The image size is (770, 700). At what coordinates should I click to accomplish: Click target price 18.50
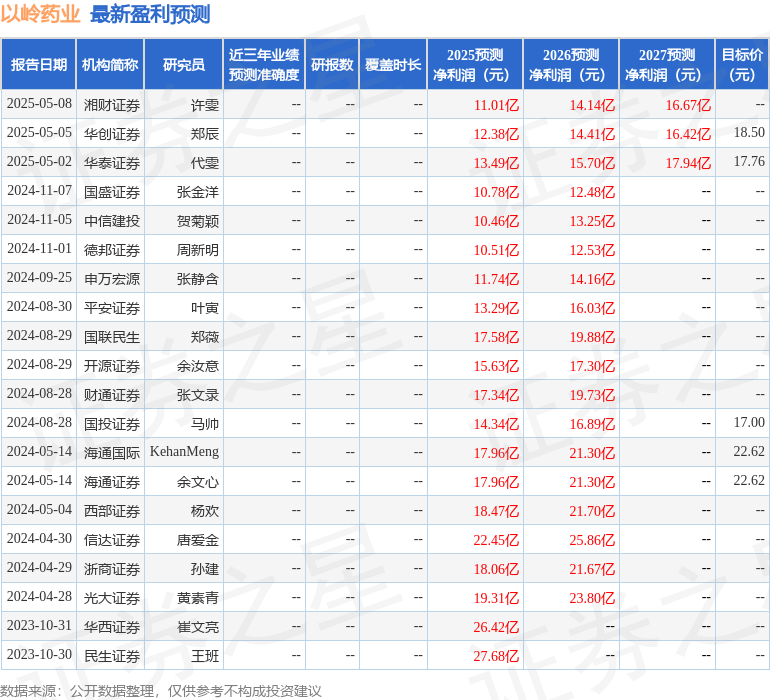click(x=749, y=132)
